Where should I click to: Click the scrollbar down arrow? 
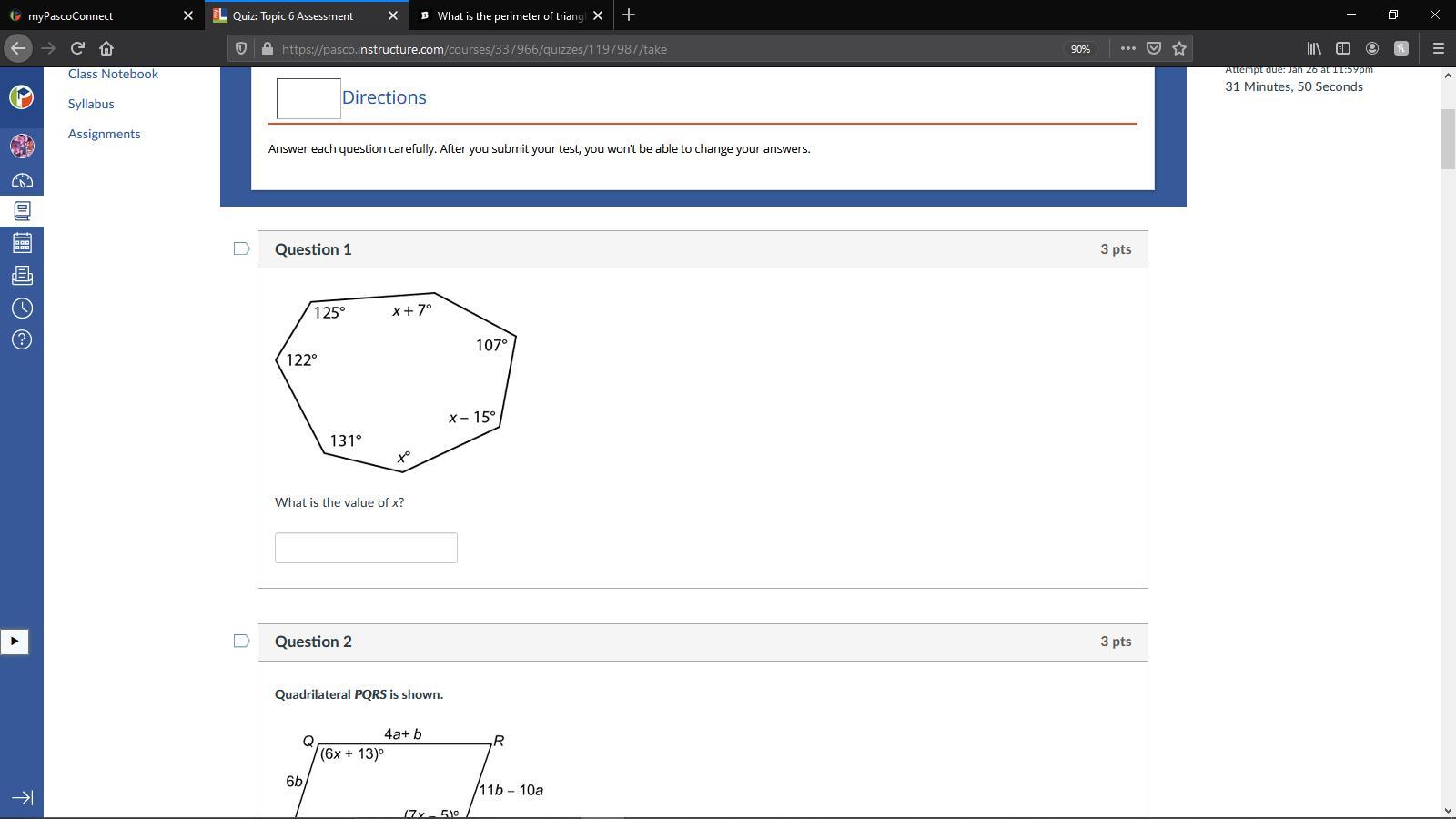click(x=1448, y=810)
